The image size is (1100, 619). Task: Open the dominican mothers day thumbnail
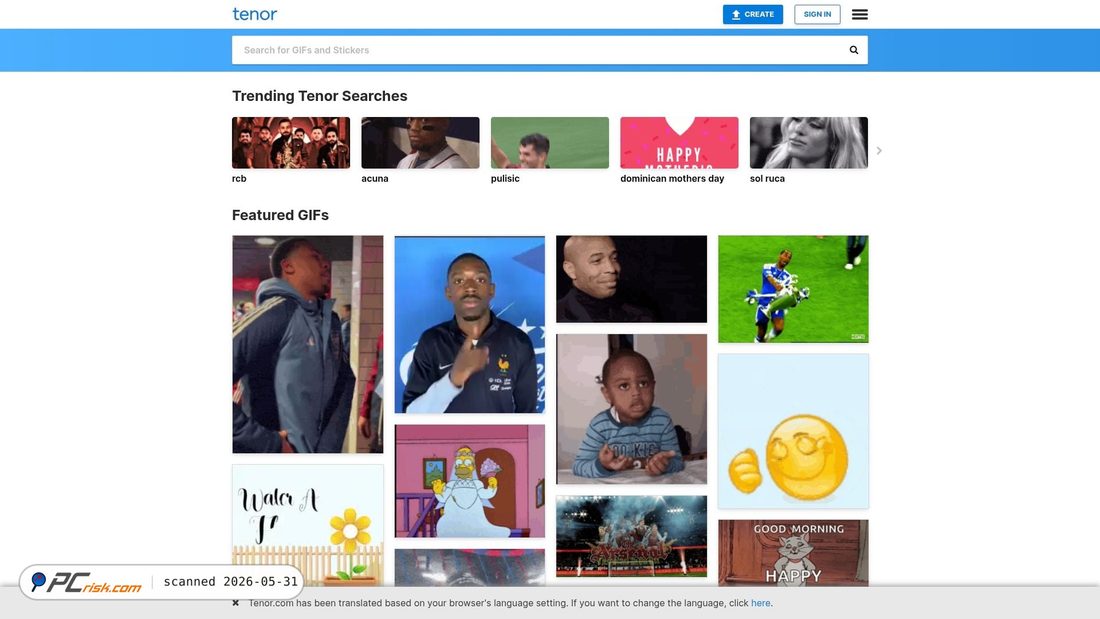(679, 142)
